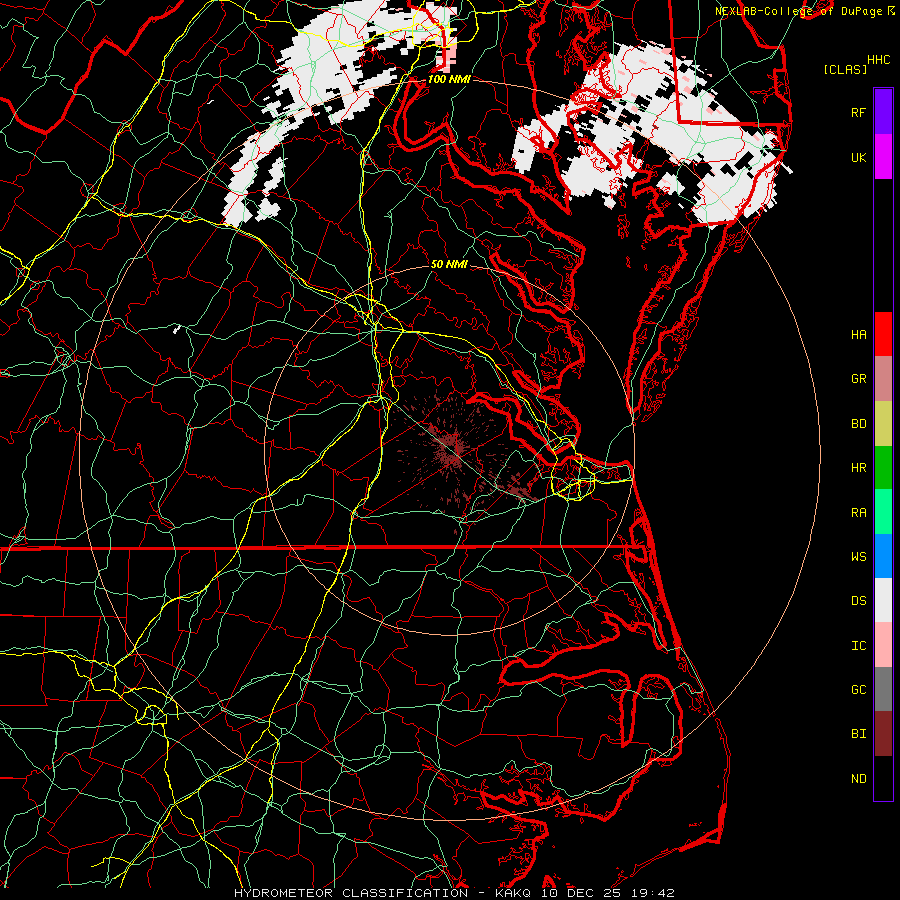Click the RA legend label
This screenshot has height=900, width=900.
[x=859, y=513]
